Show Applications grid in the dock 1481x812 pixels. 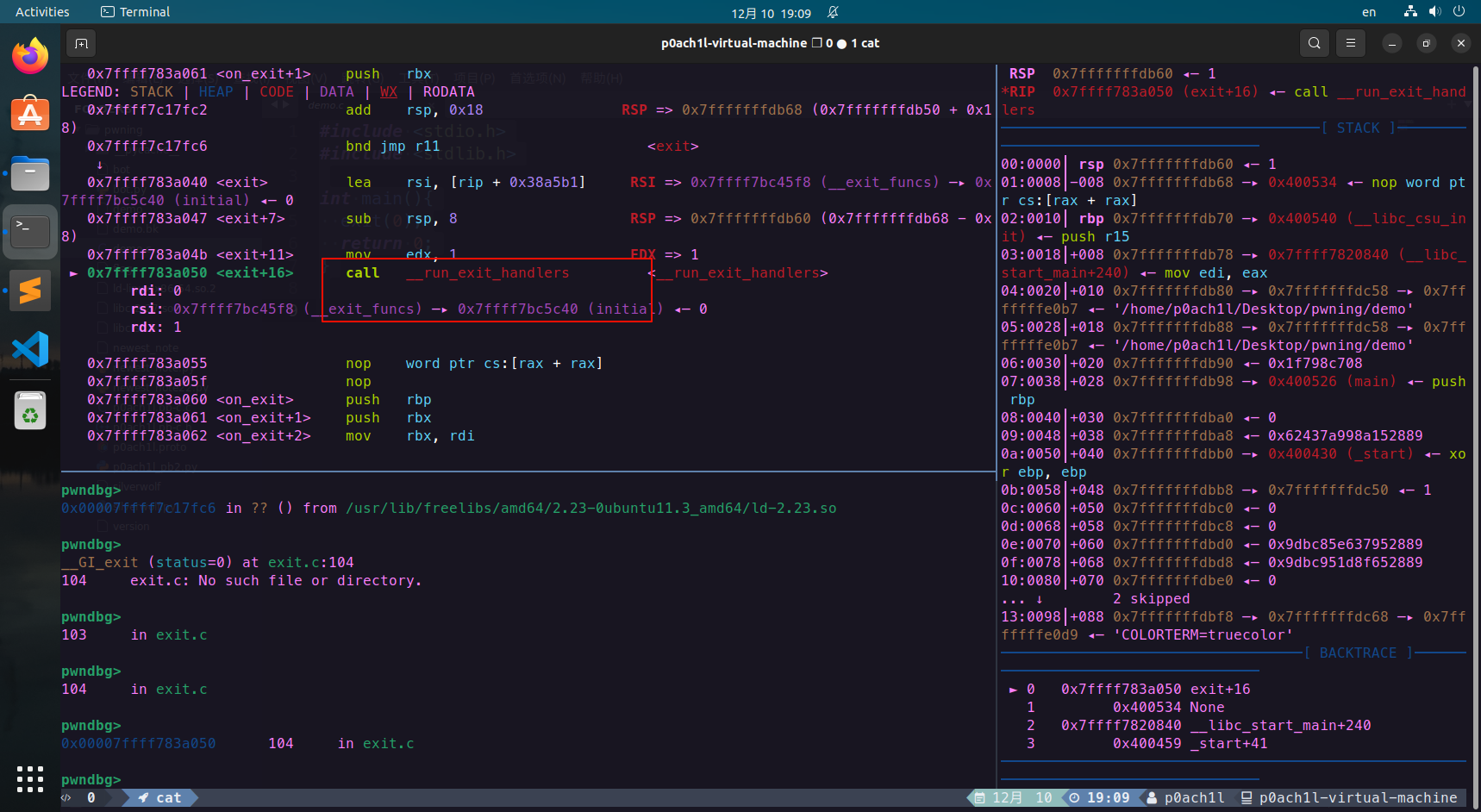coord(30,778)
